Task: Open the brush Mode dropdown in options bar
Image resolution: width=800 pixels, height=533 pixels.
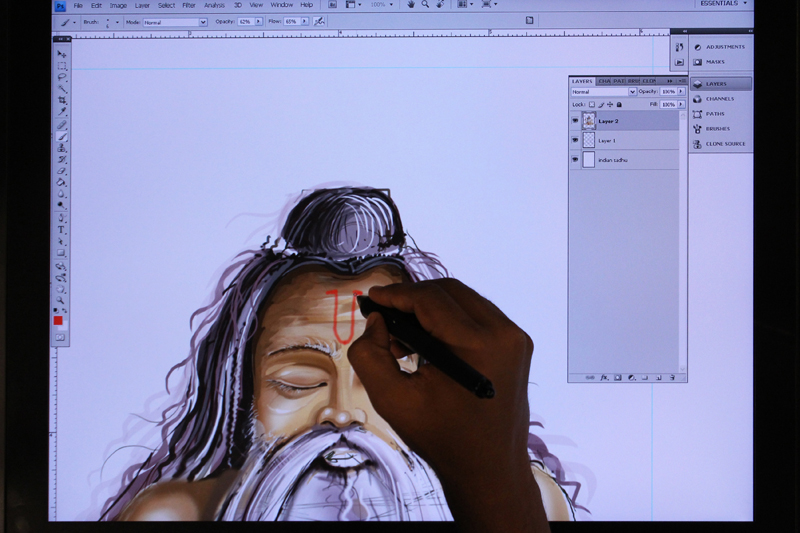Action: click(174, 21)
